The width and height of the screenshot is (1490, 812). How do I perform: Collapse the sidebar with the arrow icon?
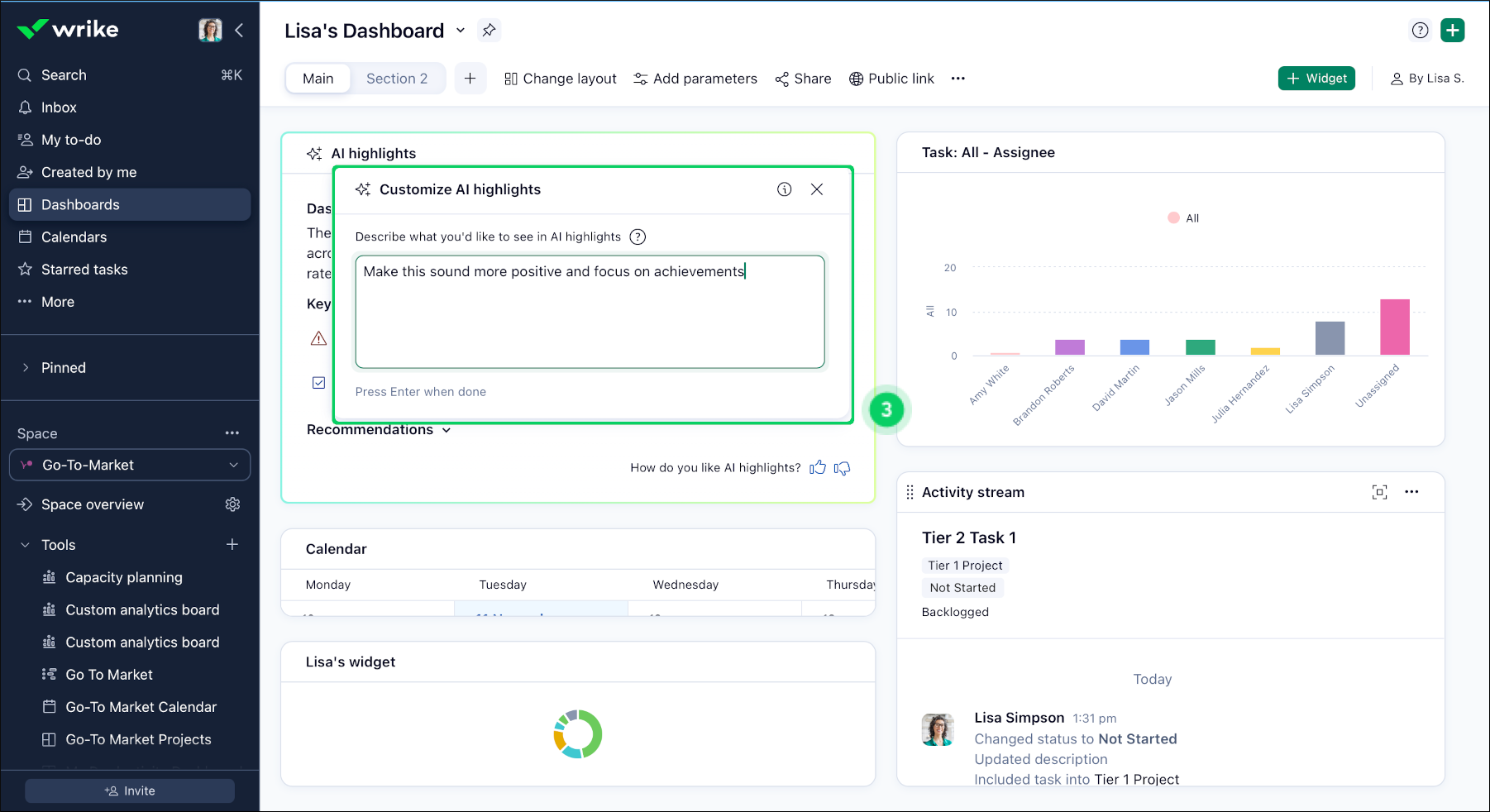point(239,31)
